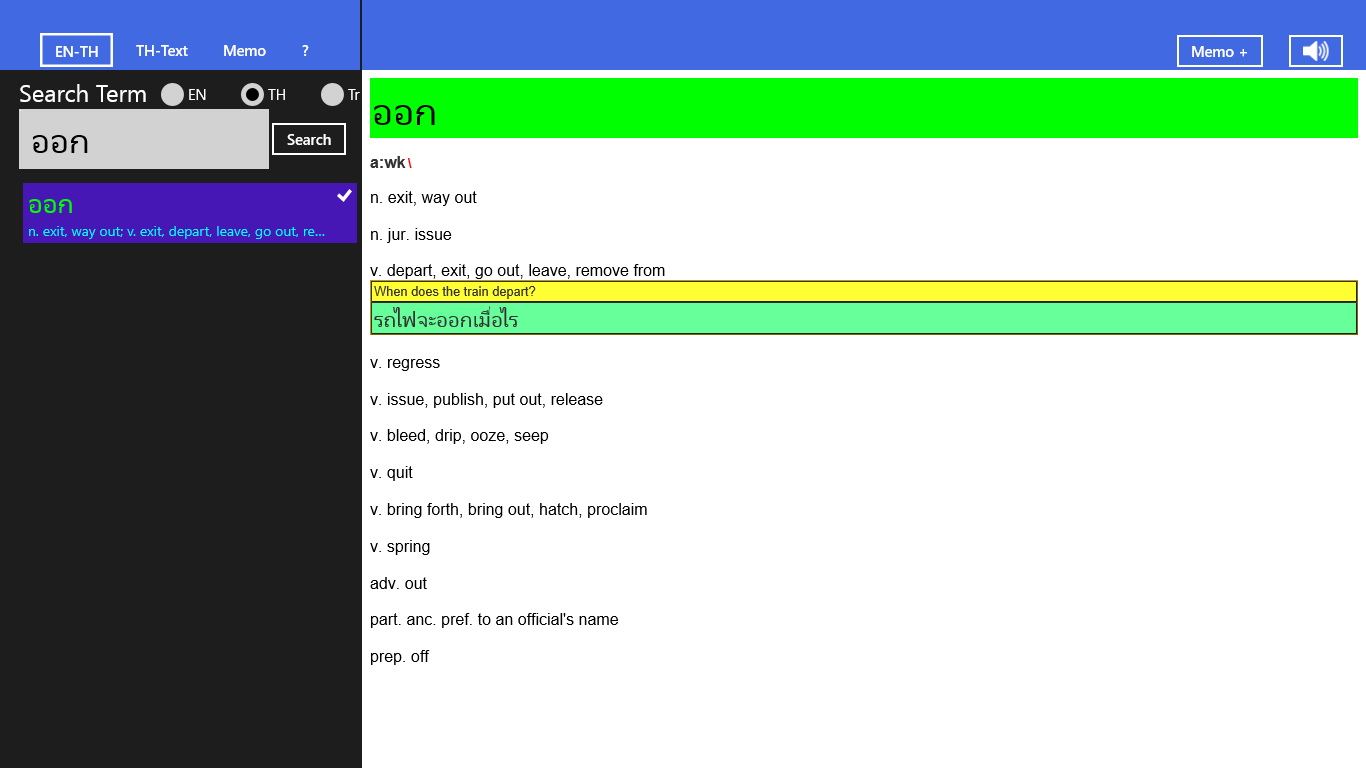The height and width of the screenshot is (768, 1366).
Task: Play pronunciation with the speaker icon
Action: click(1315, 51)
